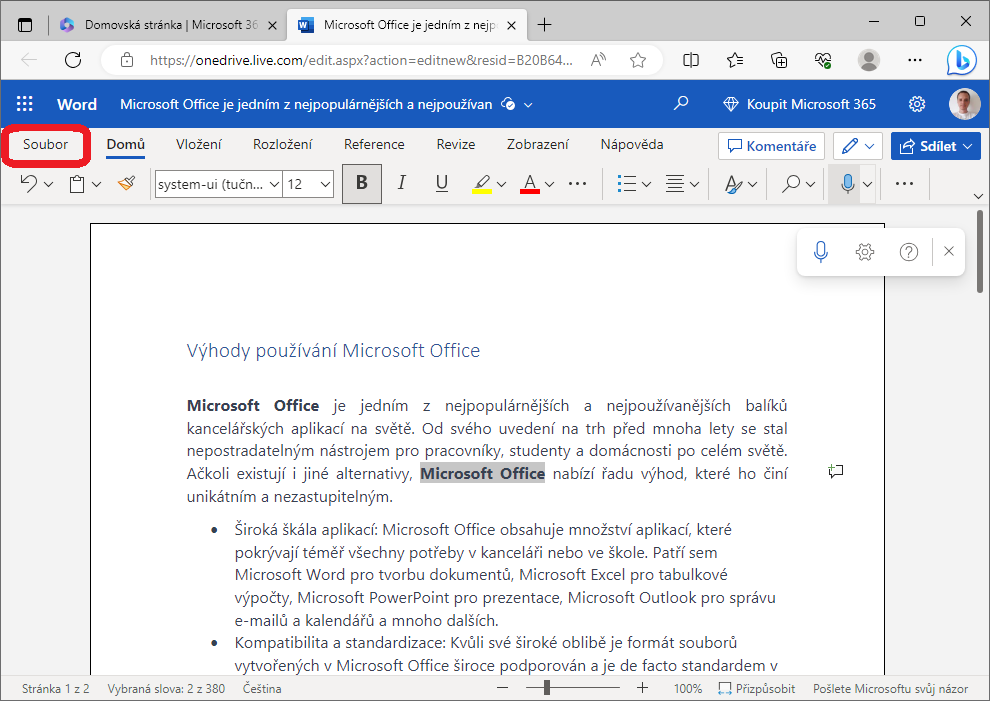
Task: Click the paragraph alignment icon
Action: pos(675,184)
